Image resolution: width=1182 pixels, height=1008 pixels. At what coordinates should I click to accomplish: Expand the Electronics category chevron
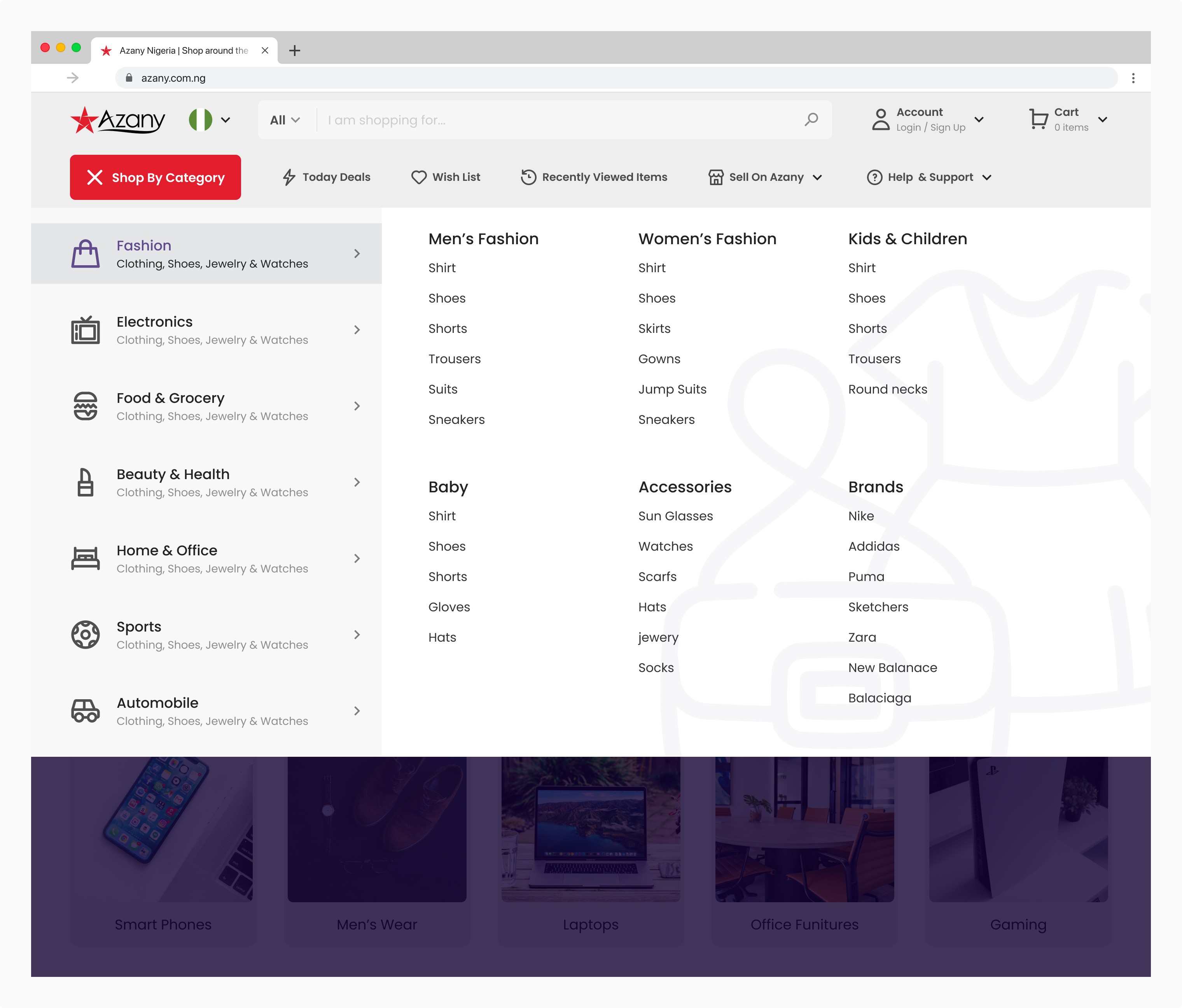click(x=357, y=330)
